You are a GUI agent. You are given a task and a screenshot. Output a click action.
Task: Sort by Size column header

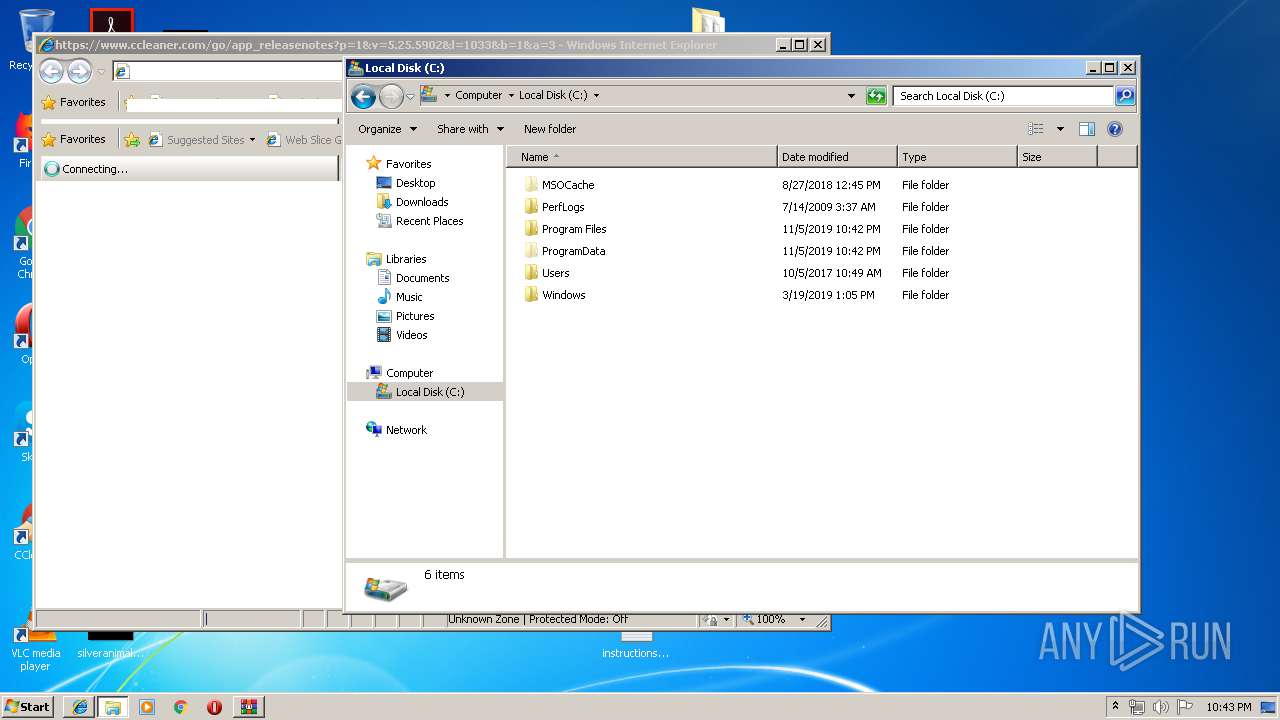tap(1057, 157)
